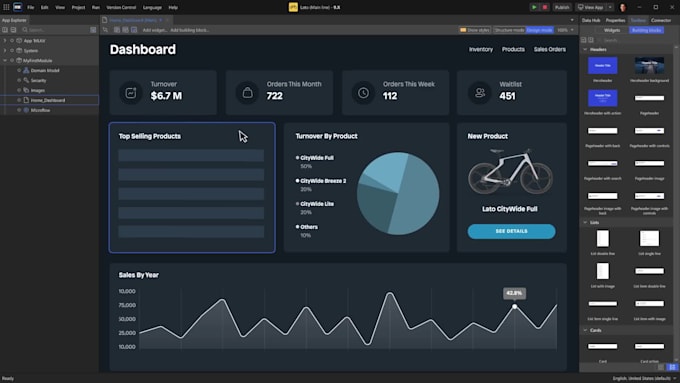Click first layout icon in App Explorer toolbar
Image resolution: width=680 pixels, height=383 pixels.
pos(5,30)
